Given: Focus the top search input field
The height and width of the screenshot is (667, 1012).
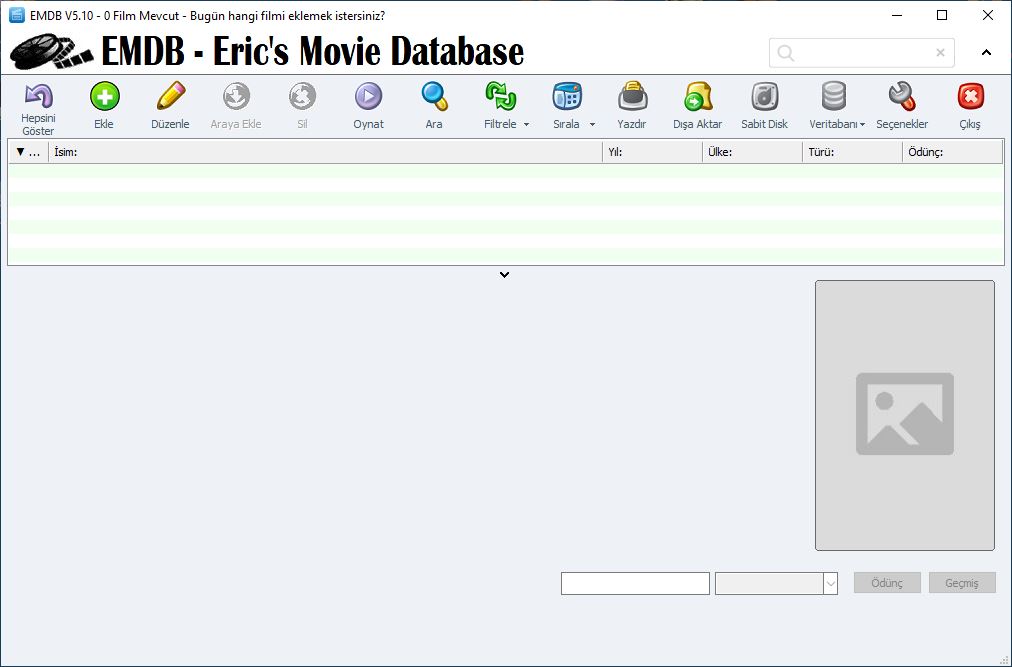Looking at the screenshot, I should [x=862, y=53].
